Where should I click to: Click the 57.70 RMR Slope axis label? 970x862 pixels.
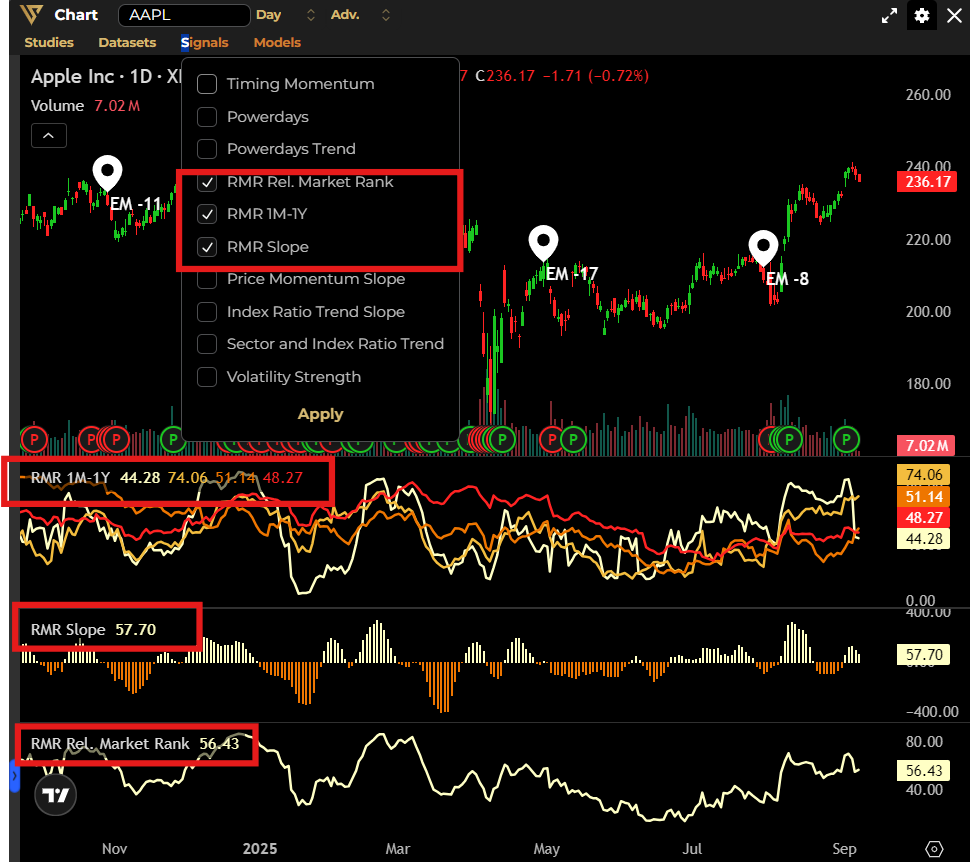(924, 655)
